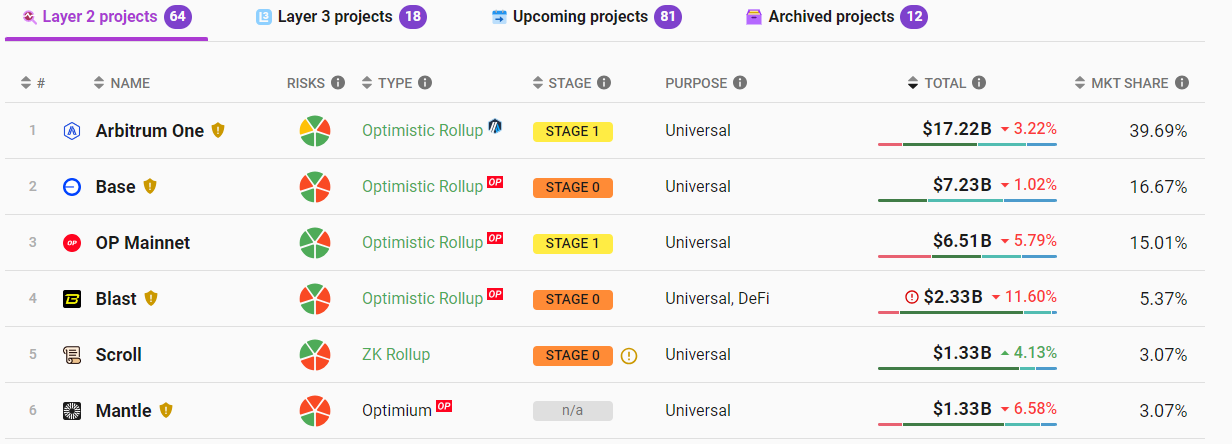Click the risk pie chart for Scroll
The width and height of the screenshot is (1232, 444).
315,355
